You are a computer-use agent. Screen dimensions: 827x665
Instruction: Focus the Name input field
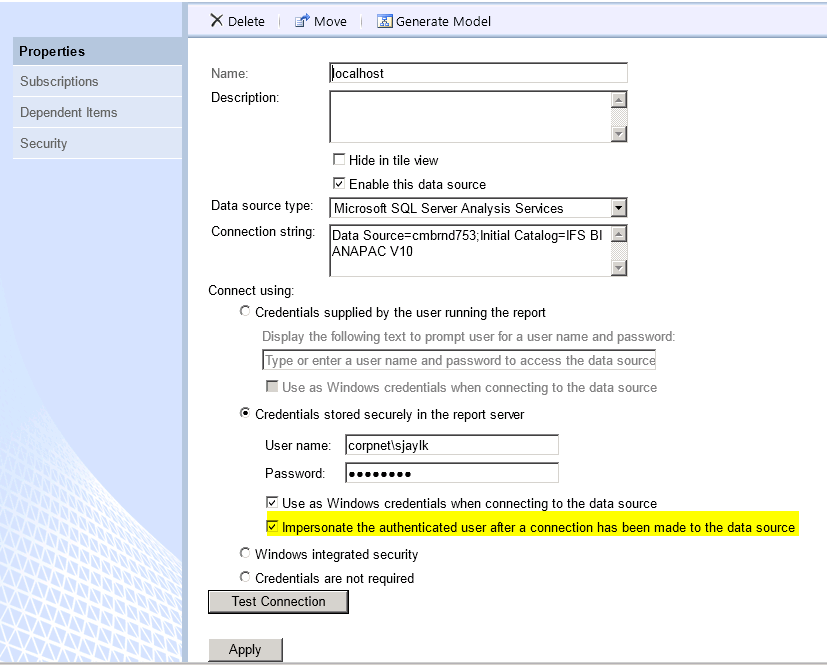coord(478,73)
